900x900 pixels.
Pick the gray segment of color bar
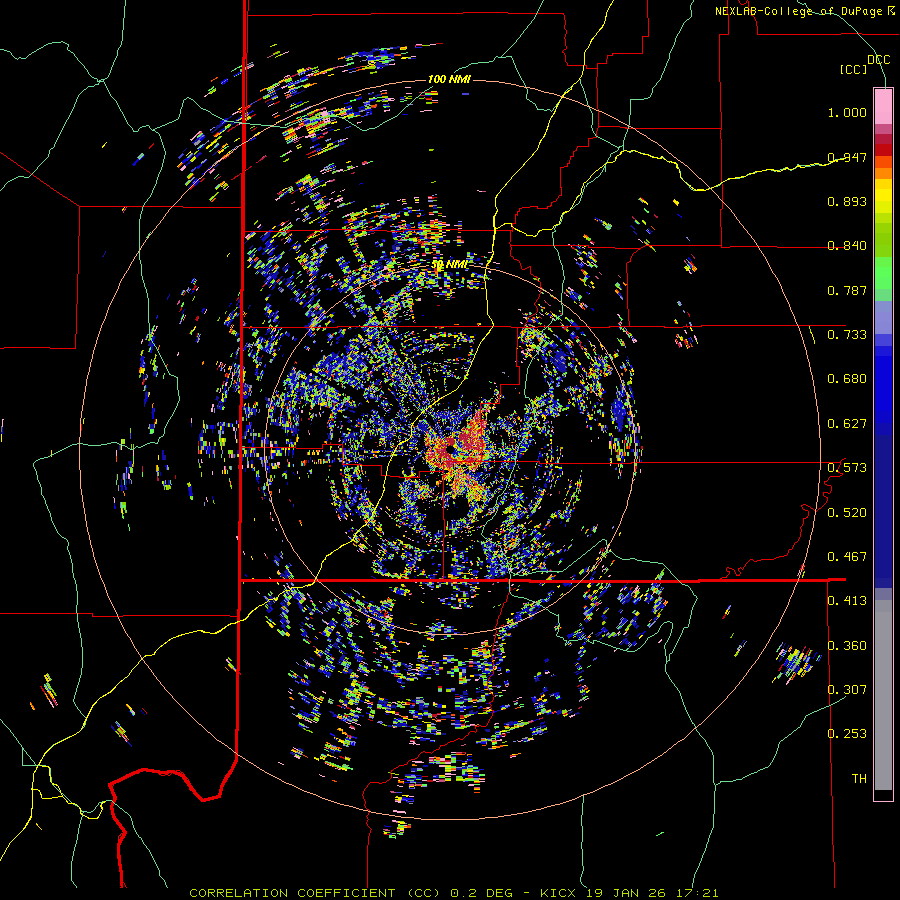[x=883, y=695]
